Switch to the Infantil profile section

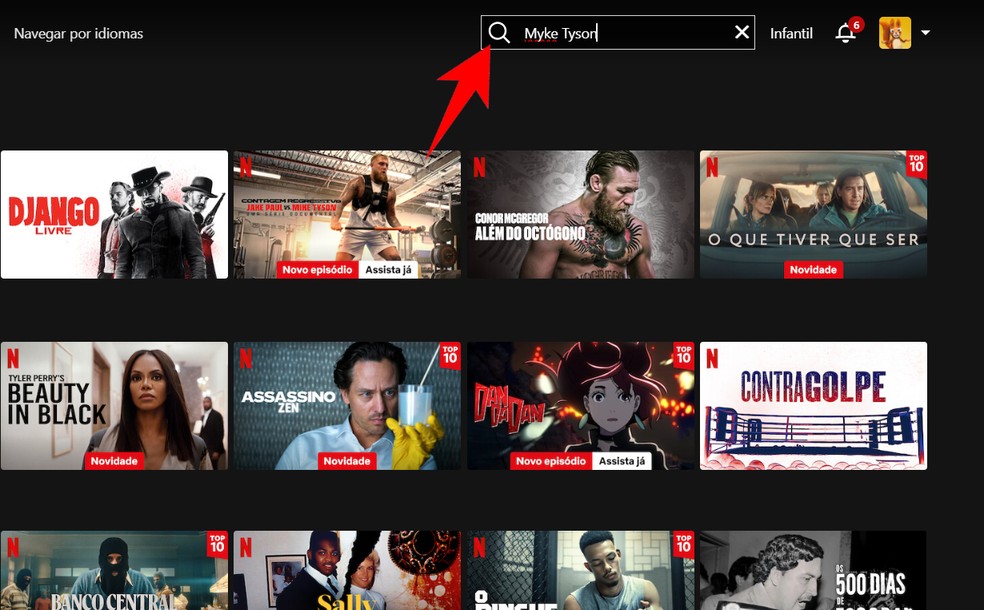pyautogui.click(x=790, y=33)
